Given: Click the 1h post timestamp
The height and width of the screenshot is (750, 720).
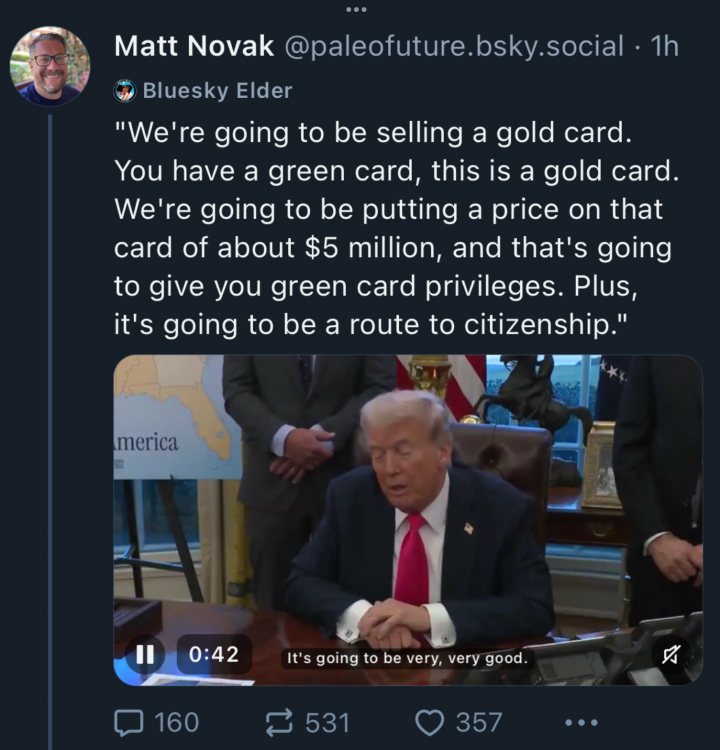Looking at the screenshot, I should (664, 46).
